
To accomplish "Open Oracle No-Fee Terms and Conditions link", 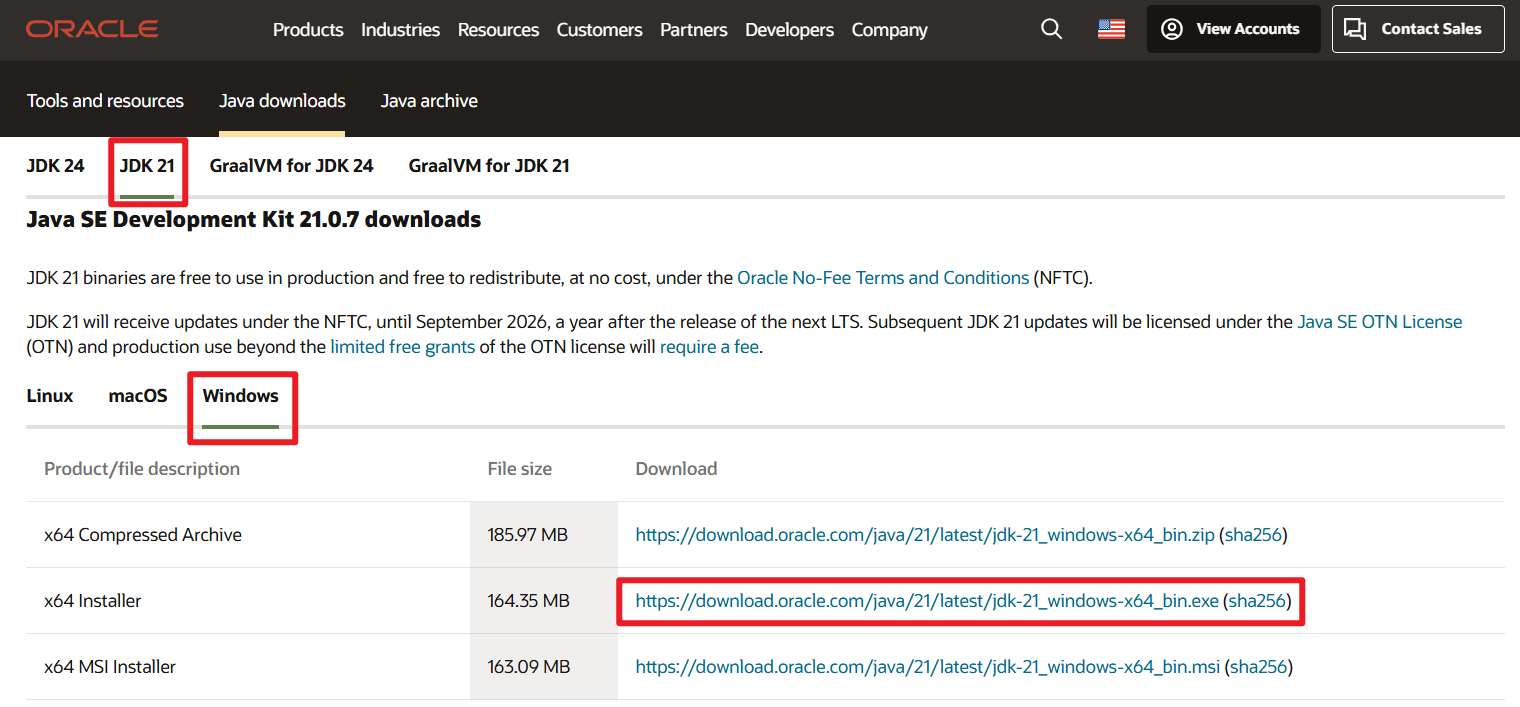I will [883, 278].
